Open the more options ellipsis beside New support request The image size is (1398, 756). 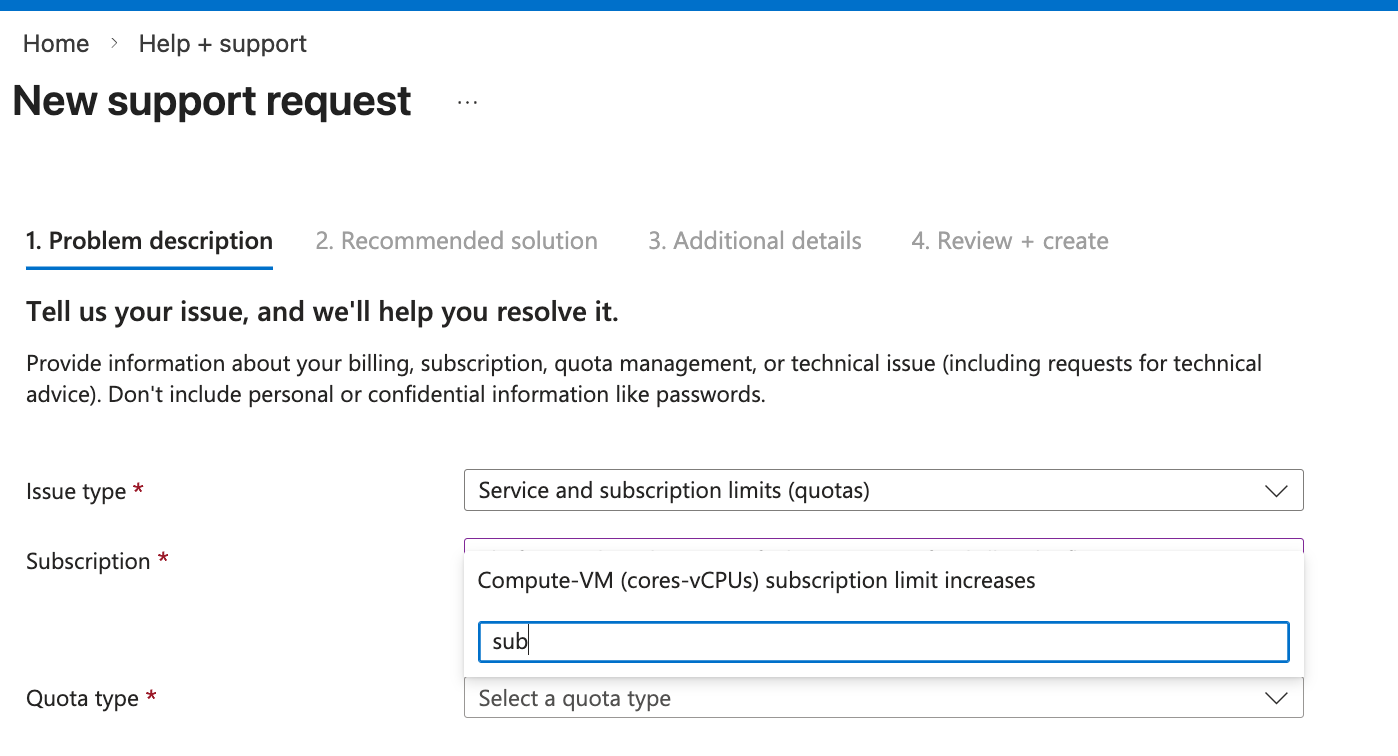click(467, 102)
